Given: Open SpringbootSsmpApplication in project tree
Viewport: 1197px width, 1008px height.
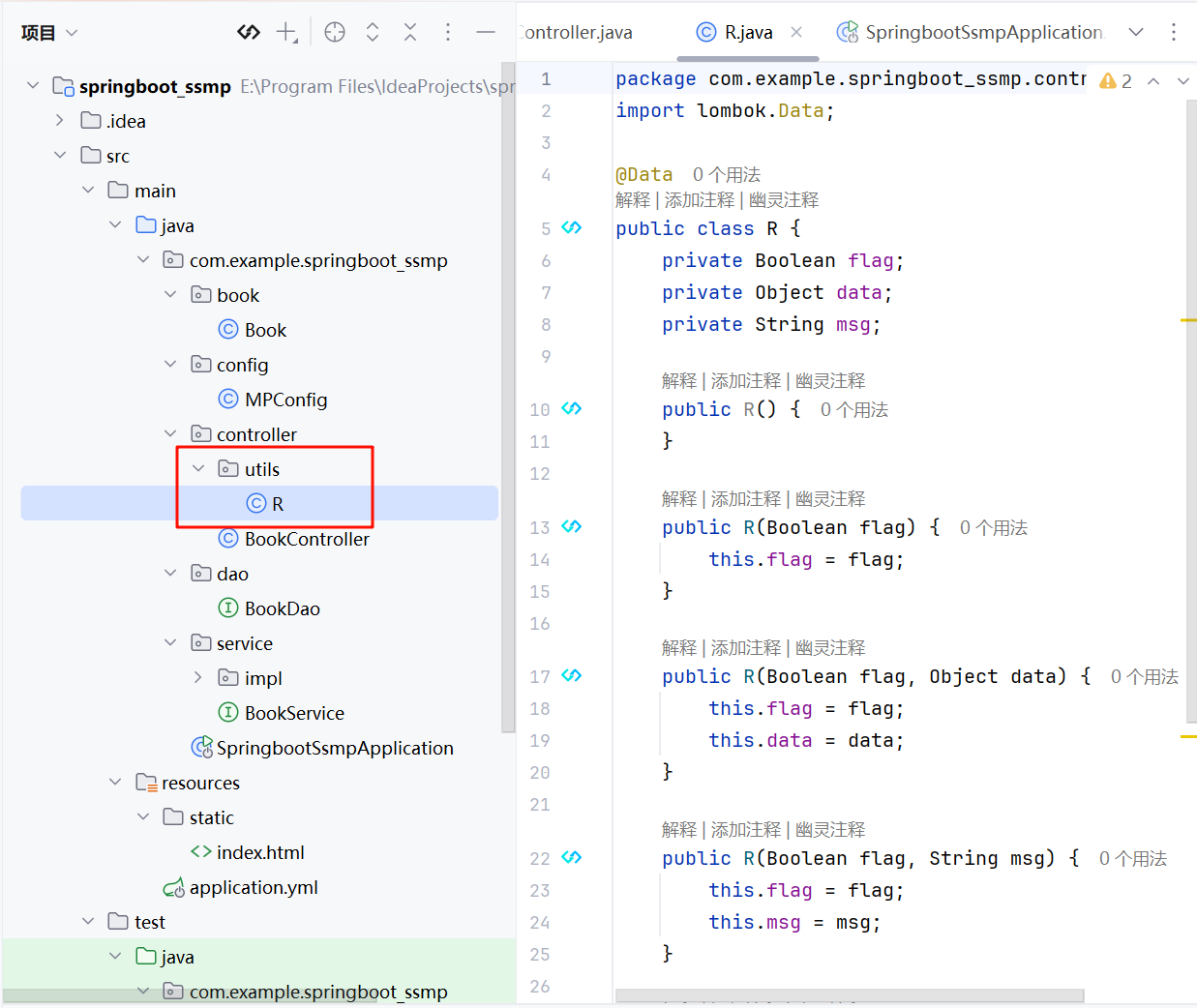Looking at the screenshot, I should pos(322,748).
